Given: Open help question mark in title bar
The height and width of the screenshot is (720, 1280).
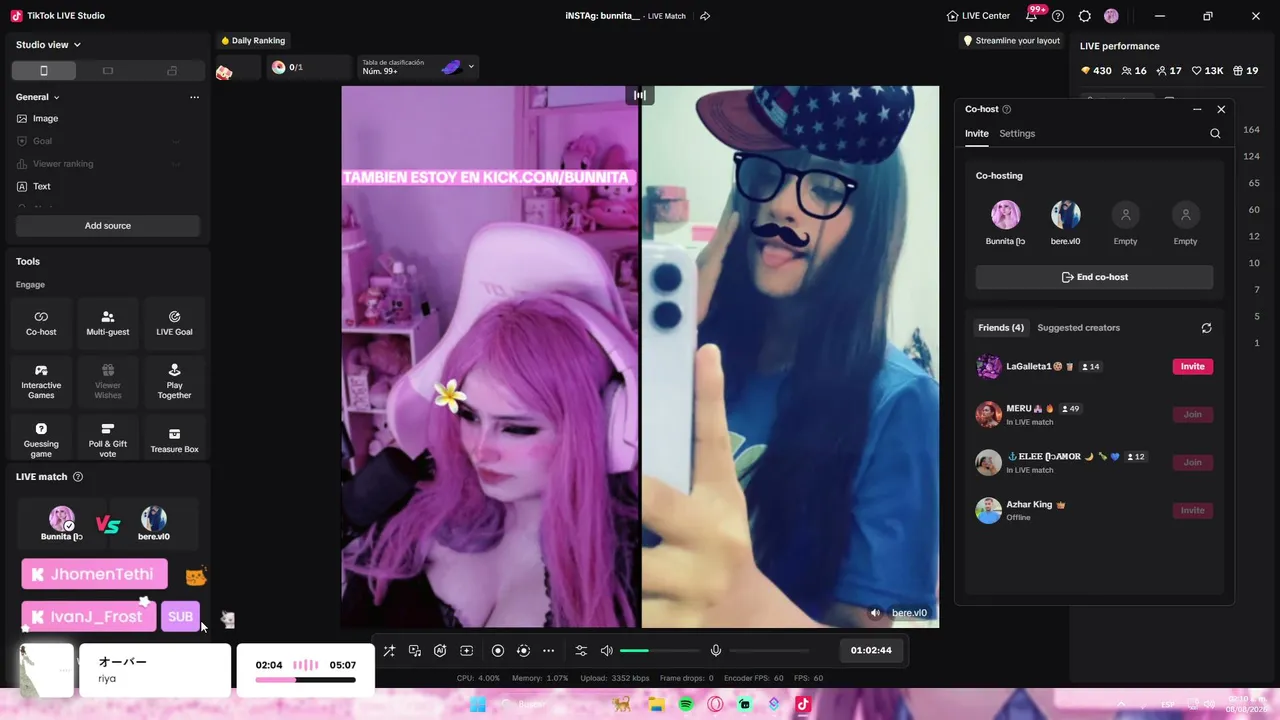Looking at the screenshot, I should (1058, 16).
